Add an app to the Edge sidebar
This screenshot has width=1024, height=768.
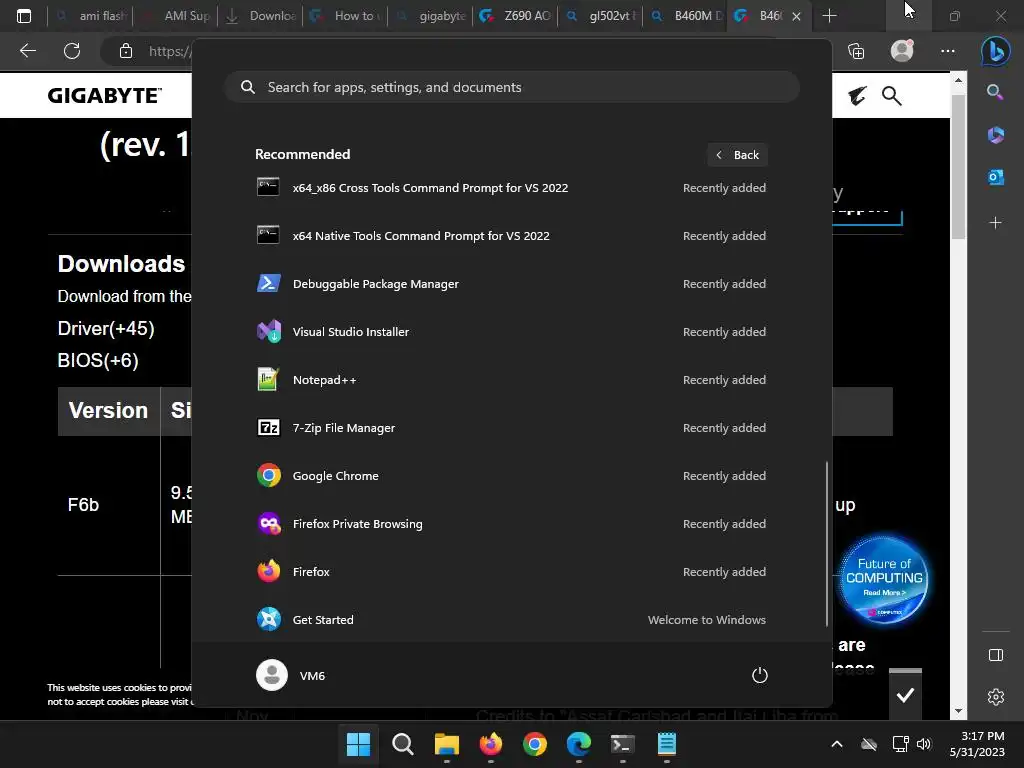995,223
